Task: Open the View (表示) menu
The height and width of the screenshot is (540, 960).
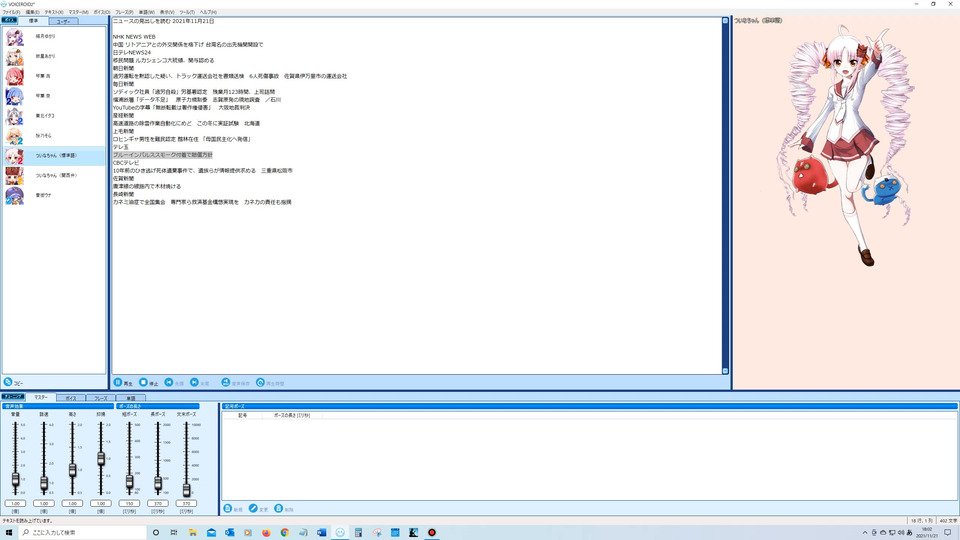Action: click(167, 12)
